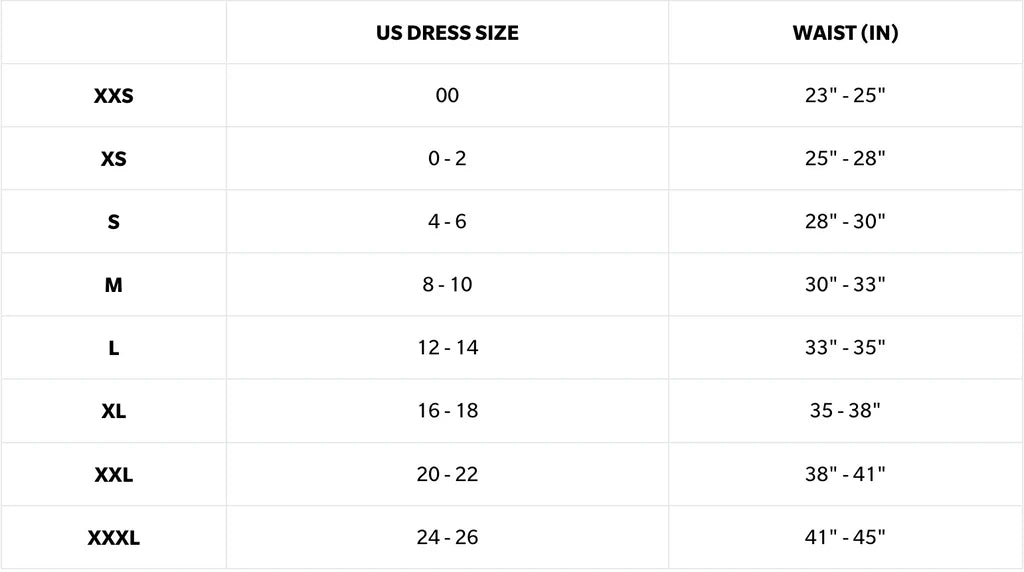1024x572 pixels.
Task: Click the XL size row label
Action: tap(114, 411)
